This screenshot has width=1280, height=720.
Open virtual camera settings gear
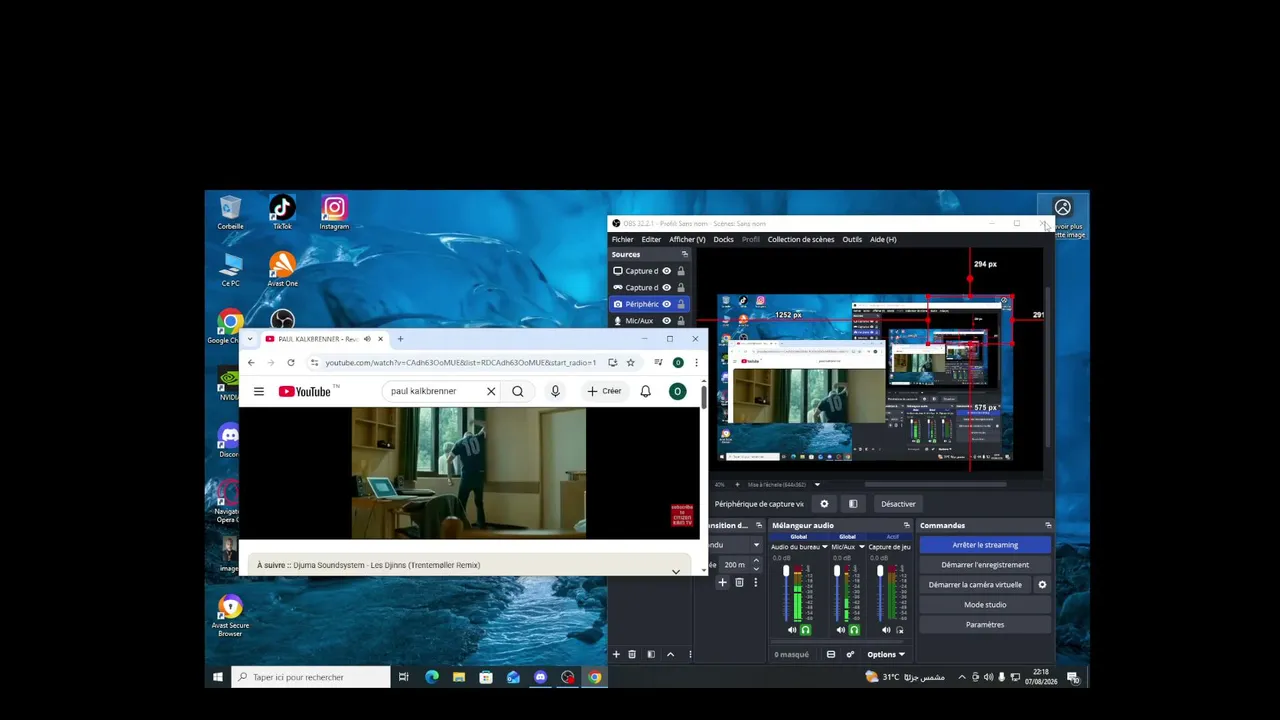(x=1042, y=585)
